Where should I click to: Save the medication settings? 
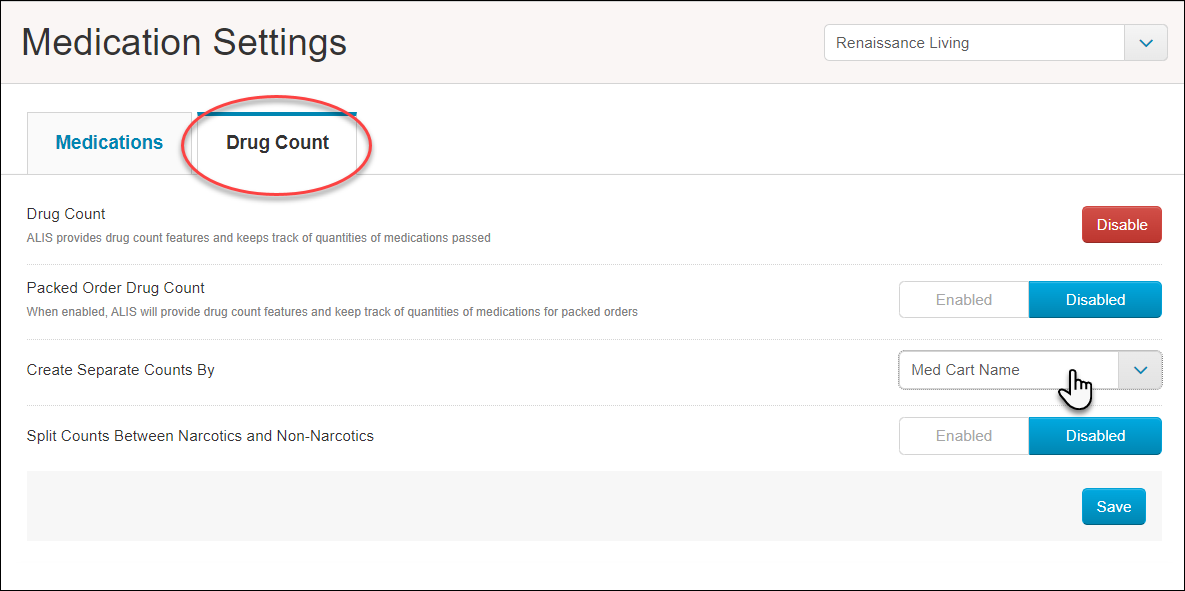pyautogui.click(x=1113, y=506)
